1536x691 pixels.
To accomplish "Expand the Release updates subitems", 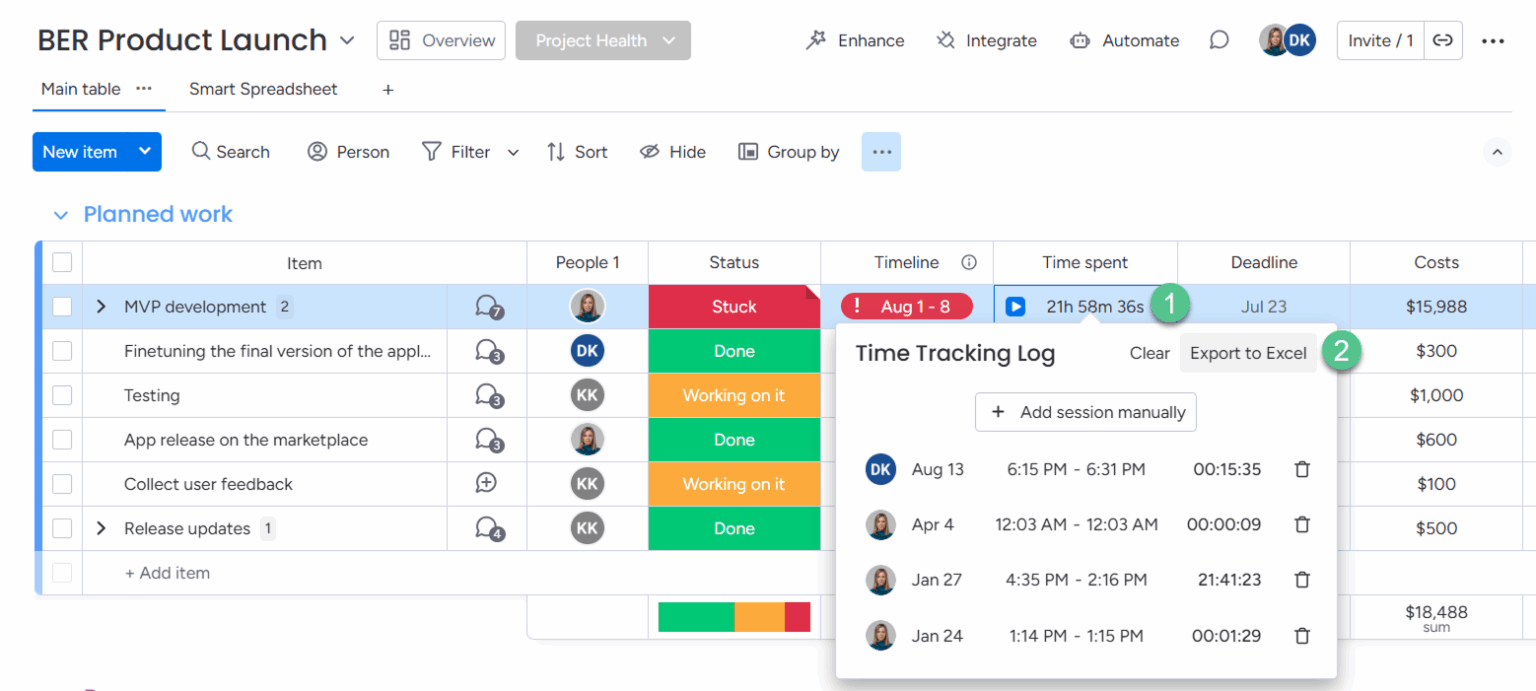I will click(x=100, y=528).
